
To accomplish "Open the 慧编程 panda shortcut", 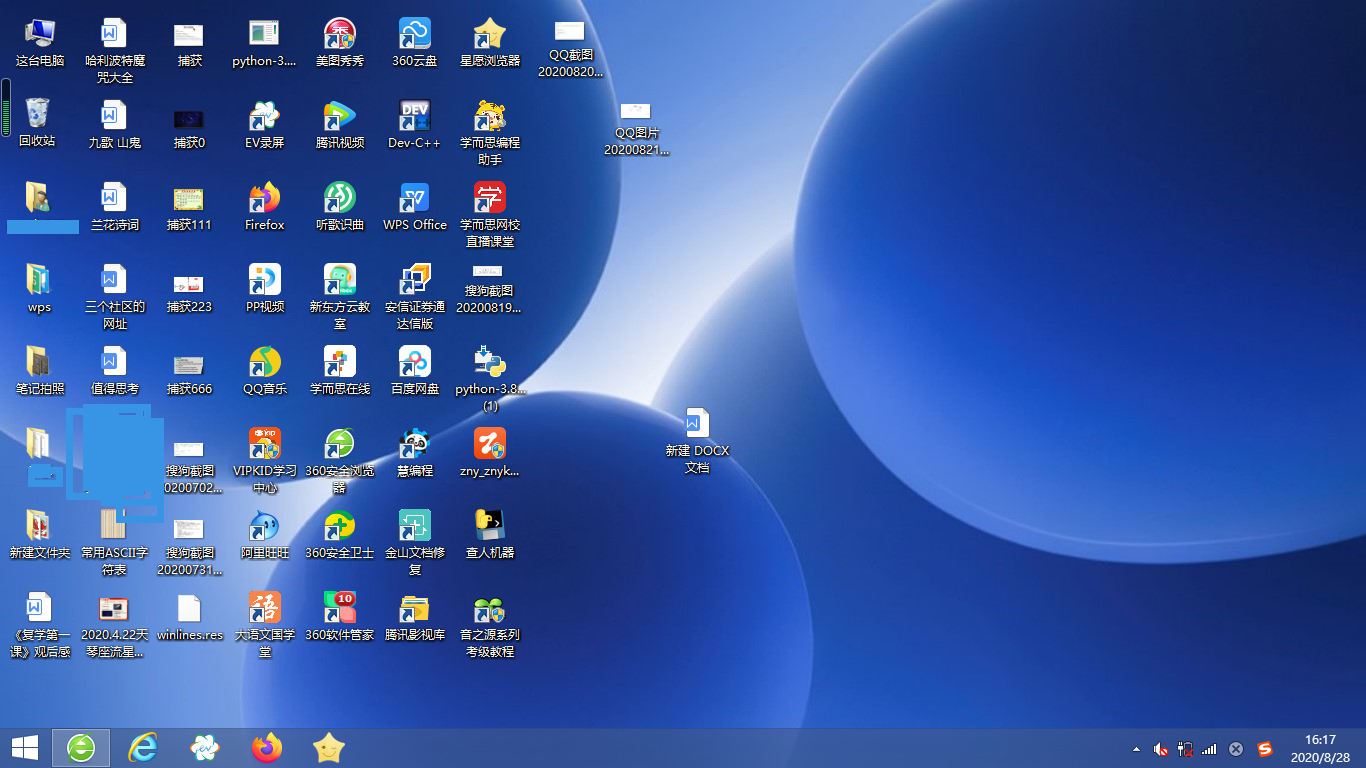I will tap(415, 453).
